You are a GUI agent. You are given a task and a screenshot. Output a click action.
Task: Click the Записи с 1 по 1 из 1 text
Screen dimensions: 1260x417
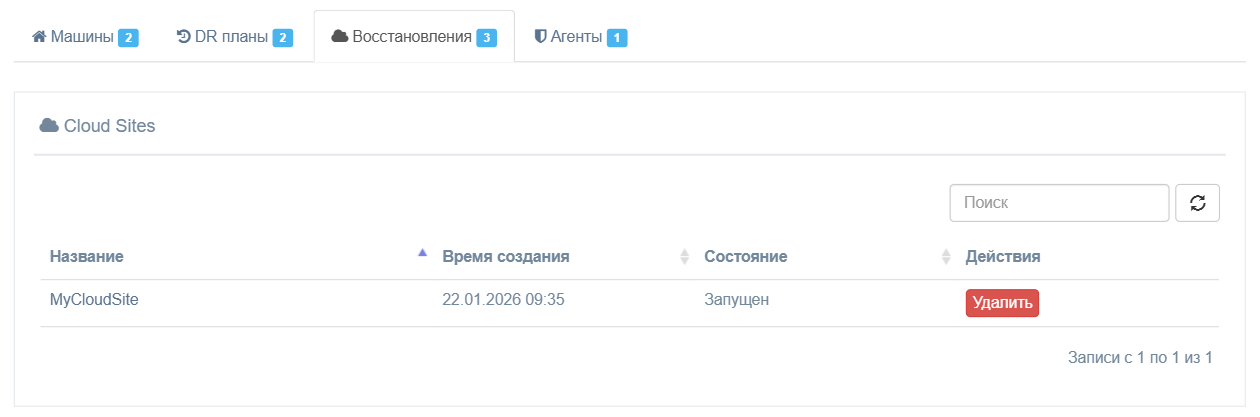[1140, 357]
